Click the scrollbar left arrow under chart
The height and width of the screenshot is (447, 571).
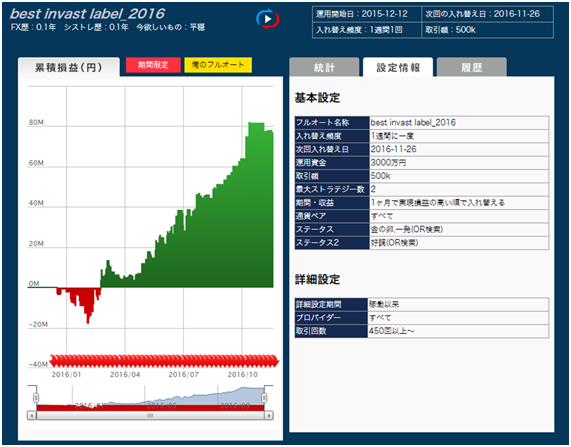[32, 415]
